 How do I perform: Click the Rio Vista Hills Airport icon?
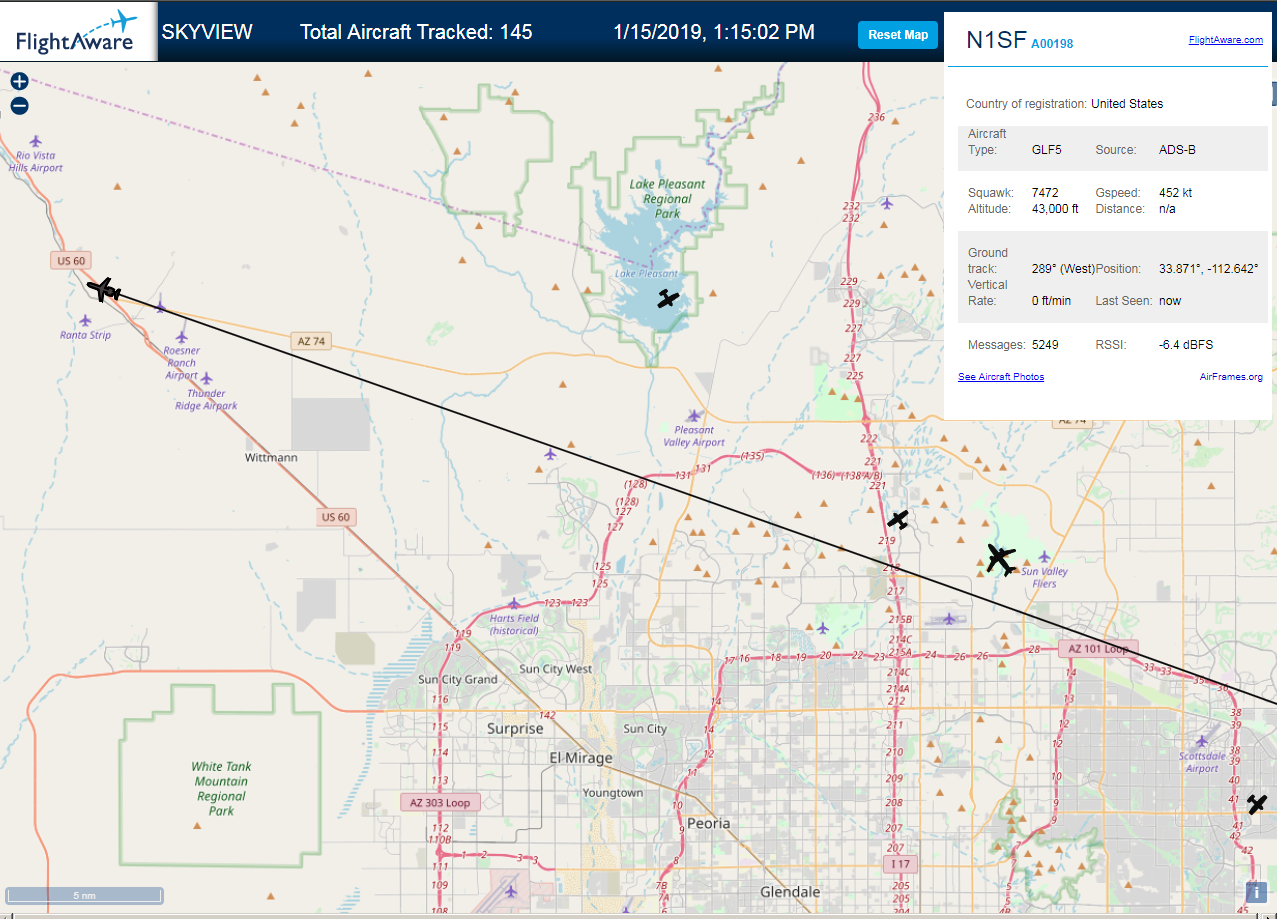(36, 141)
